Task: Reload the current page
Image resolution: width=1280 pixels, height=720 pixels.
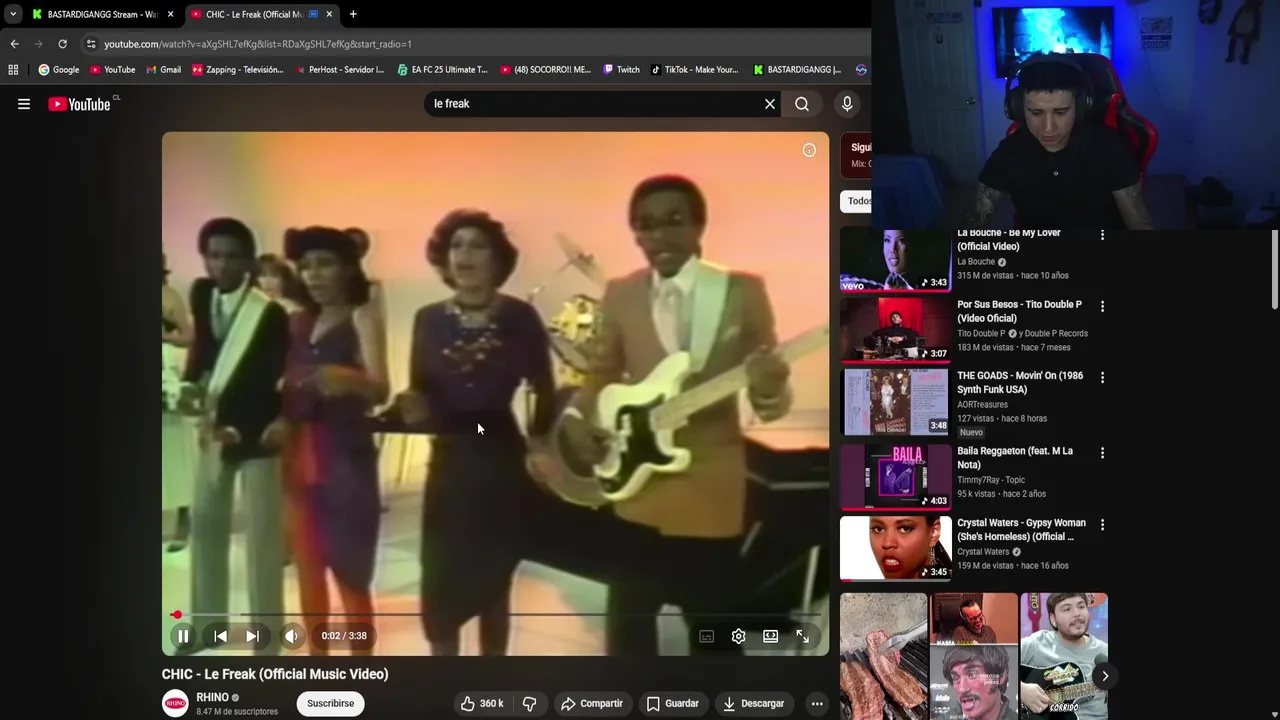Action: click(x=62, y=44)
